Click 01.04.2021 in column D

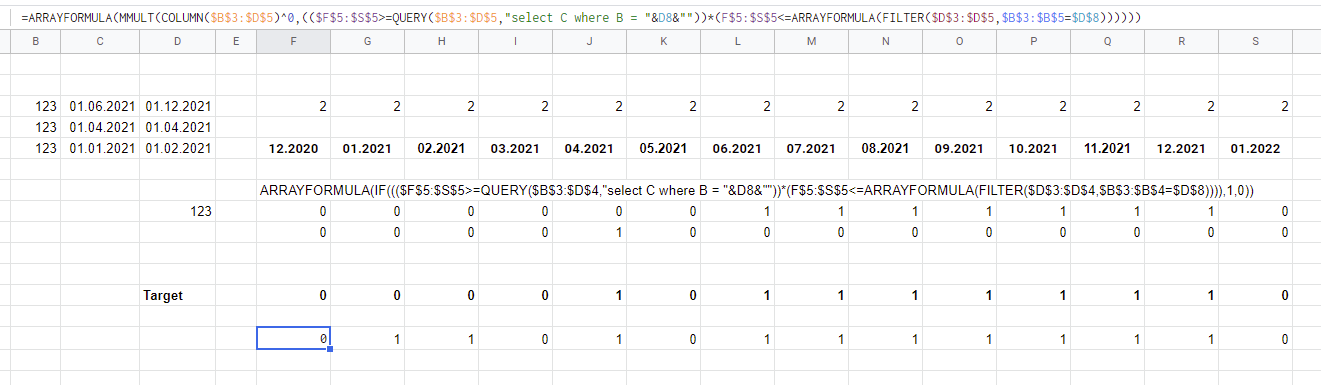[177, 127]
